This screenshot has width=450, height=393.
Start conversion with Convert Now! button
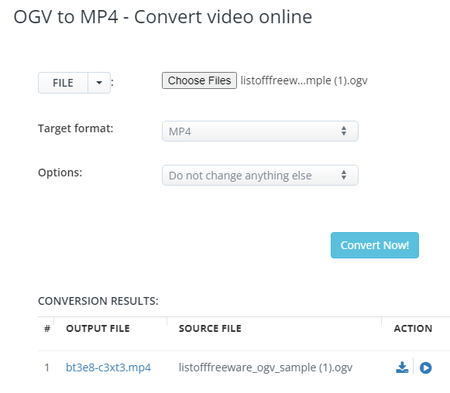(x=375, y=245)
